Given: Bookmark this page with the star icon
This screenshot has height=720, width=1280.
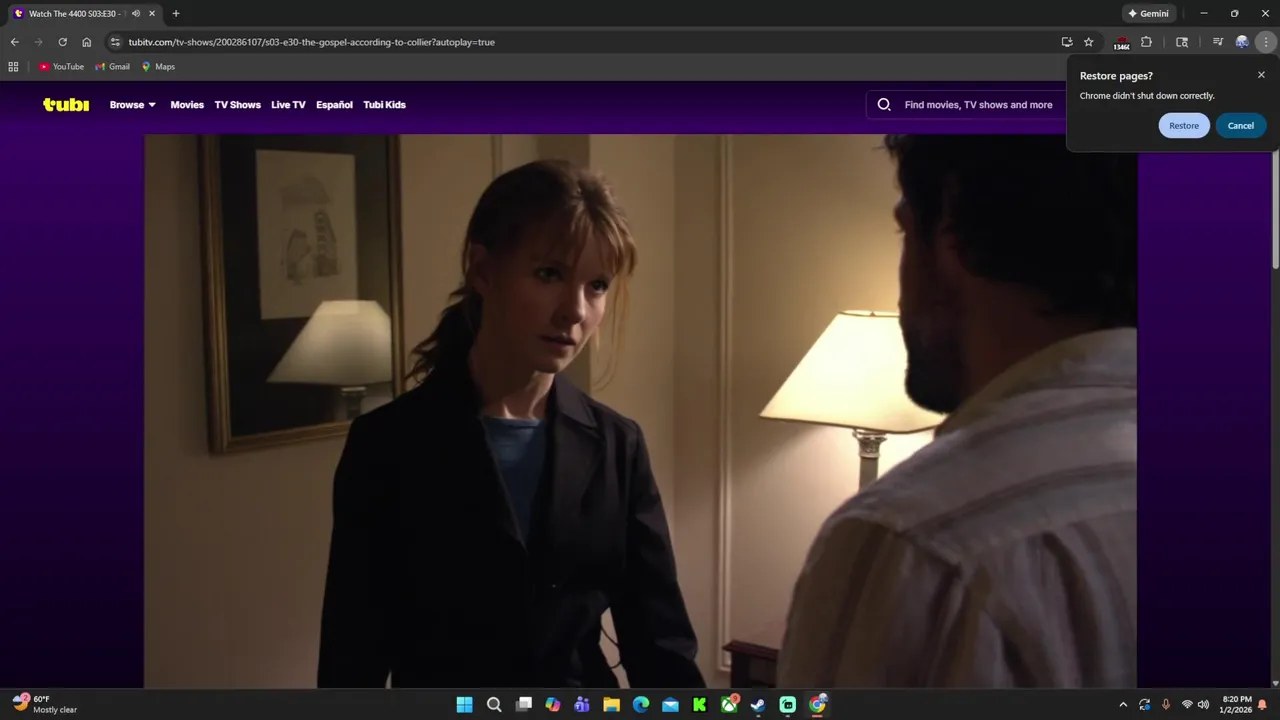Looking at the screenshot, I should coord(1089,42).
